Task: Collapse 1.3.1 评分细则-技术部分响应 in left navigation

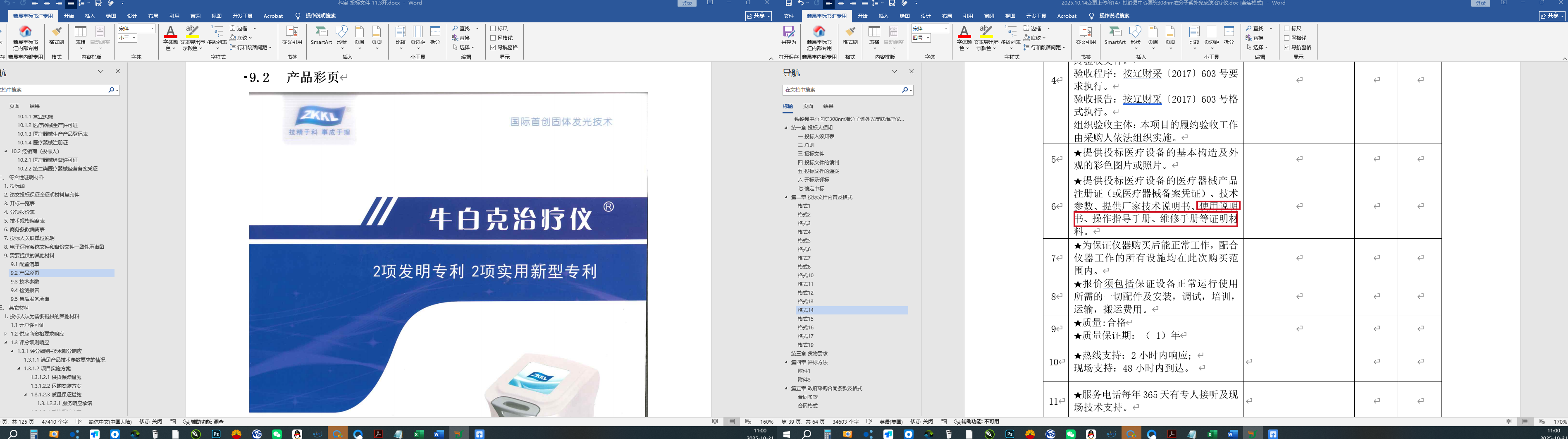Action: [x=12, y=351]
